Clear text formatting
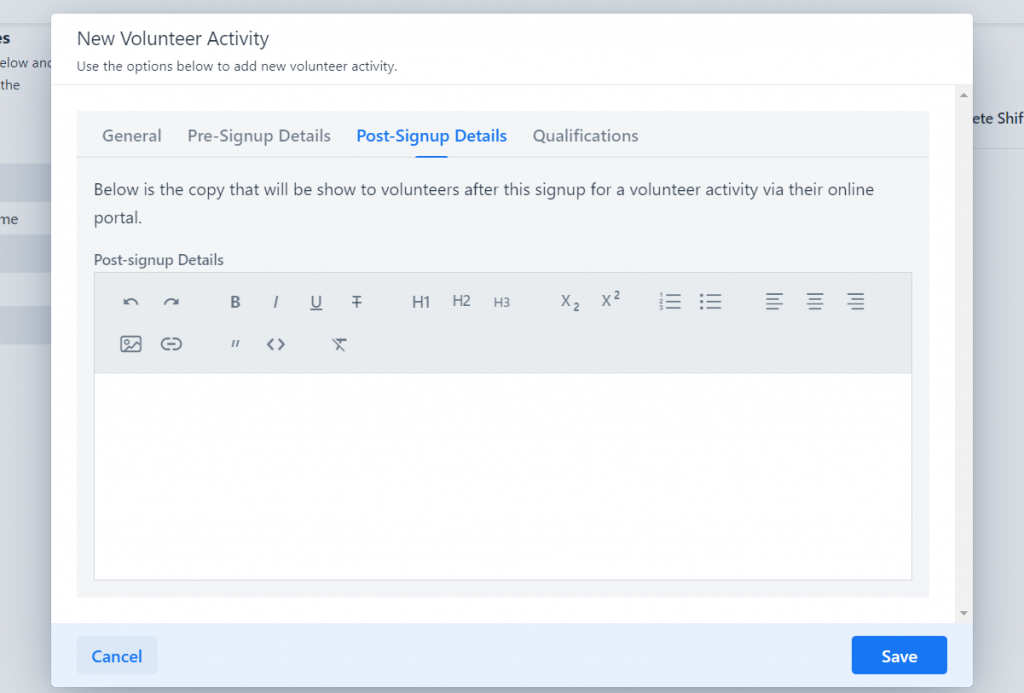Image resolution: width=1024 pixels, height=693 pixels. click(x=339, y=344)
